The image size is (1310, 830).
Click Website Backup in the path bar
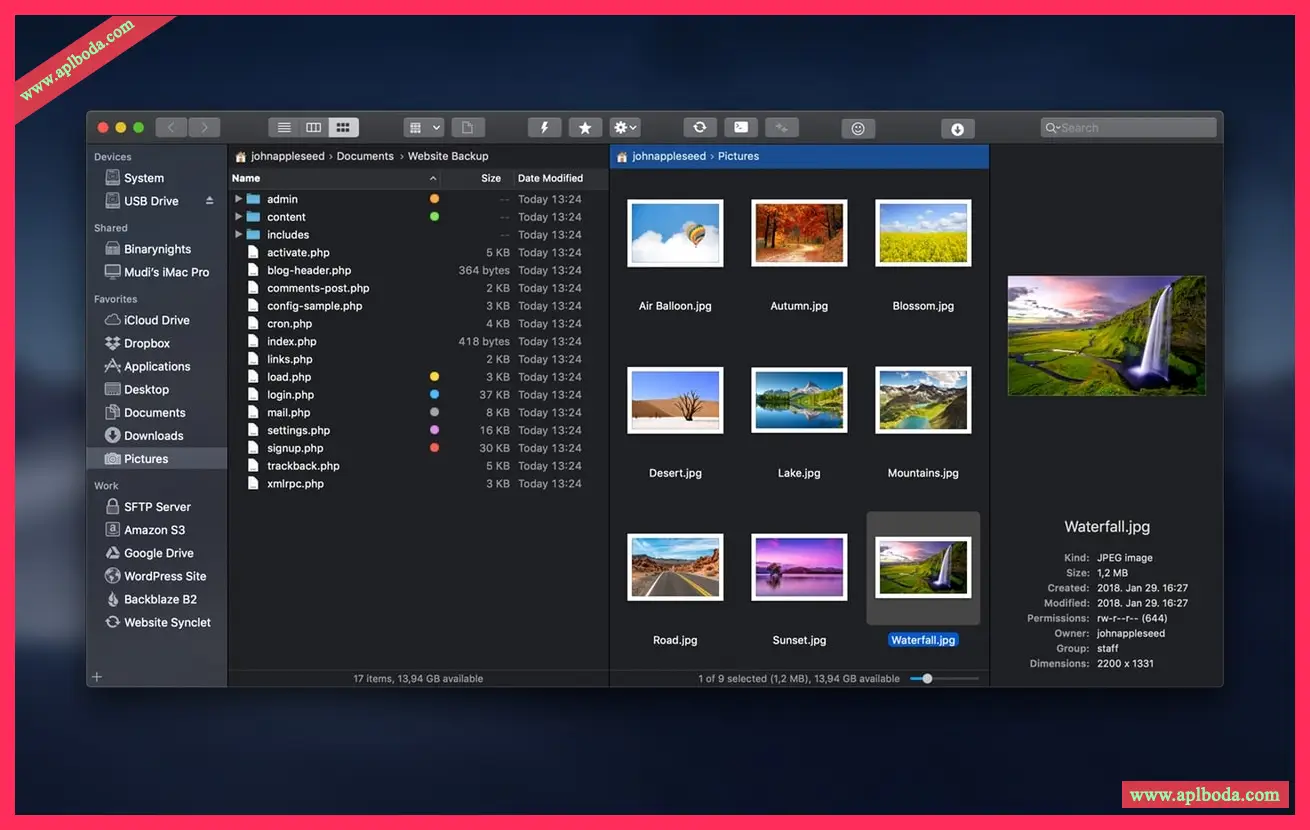pos(448,156)
